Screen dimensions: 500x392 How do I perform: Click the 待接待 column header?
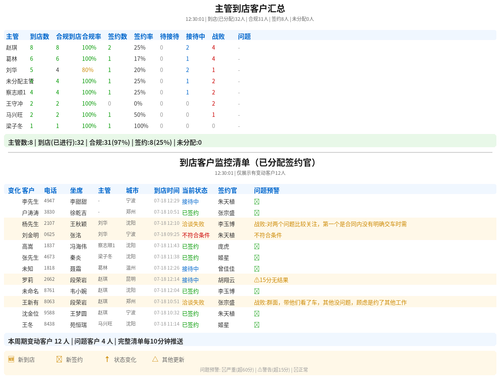[x=169, y=36]
